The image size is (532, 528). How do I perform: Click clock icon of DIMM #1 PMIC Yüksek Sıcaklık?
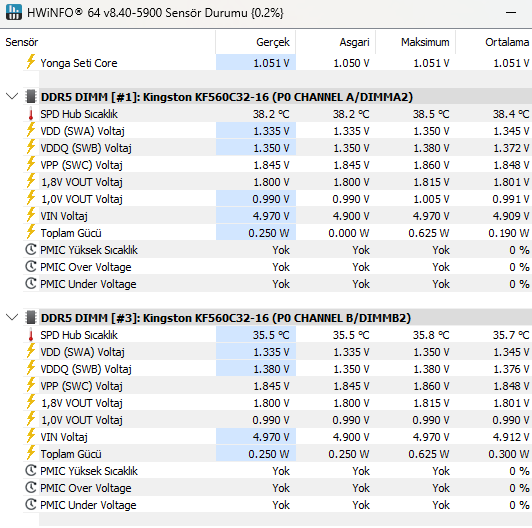tap(31, 250)
